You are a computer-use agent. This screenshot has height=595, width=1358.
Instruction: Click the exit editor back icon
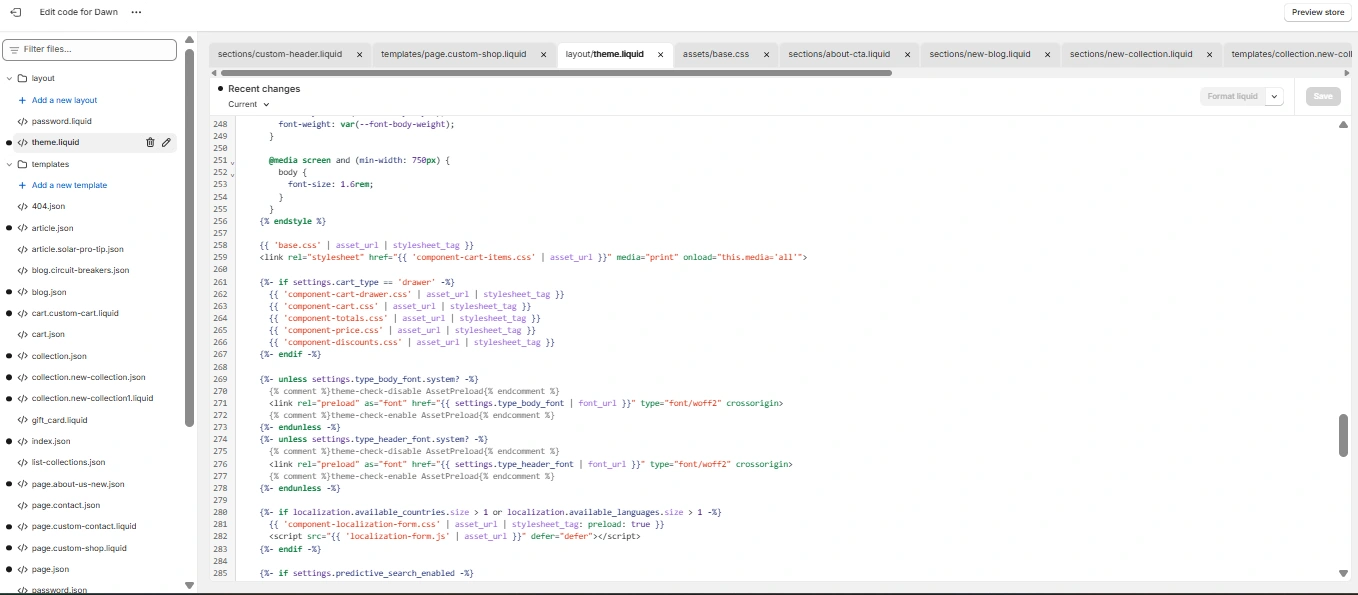(x=15, y=12)
